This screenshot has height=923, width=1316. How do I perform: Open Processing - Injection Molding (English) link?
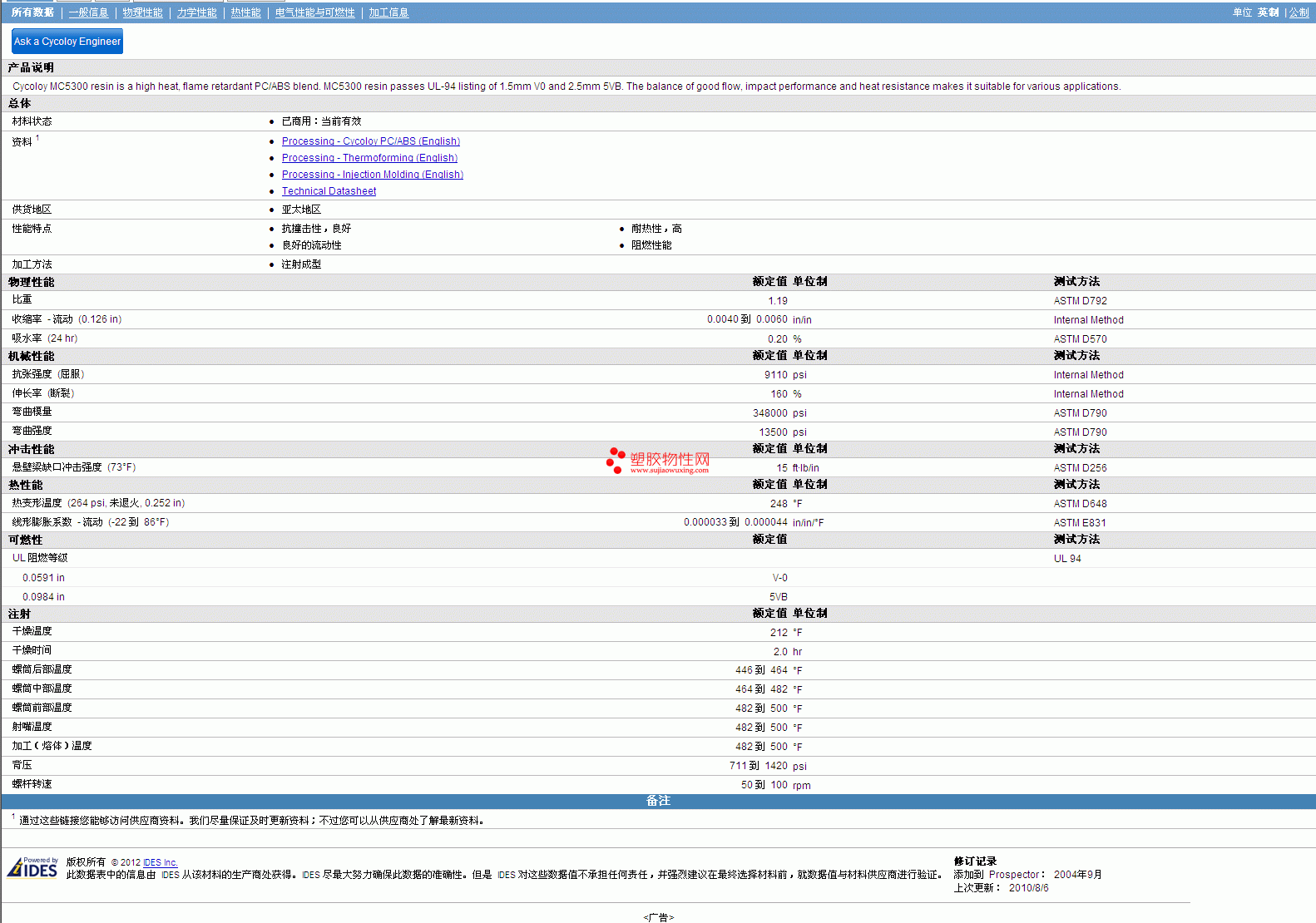click(372, 175)
